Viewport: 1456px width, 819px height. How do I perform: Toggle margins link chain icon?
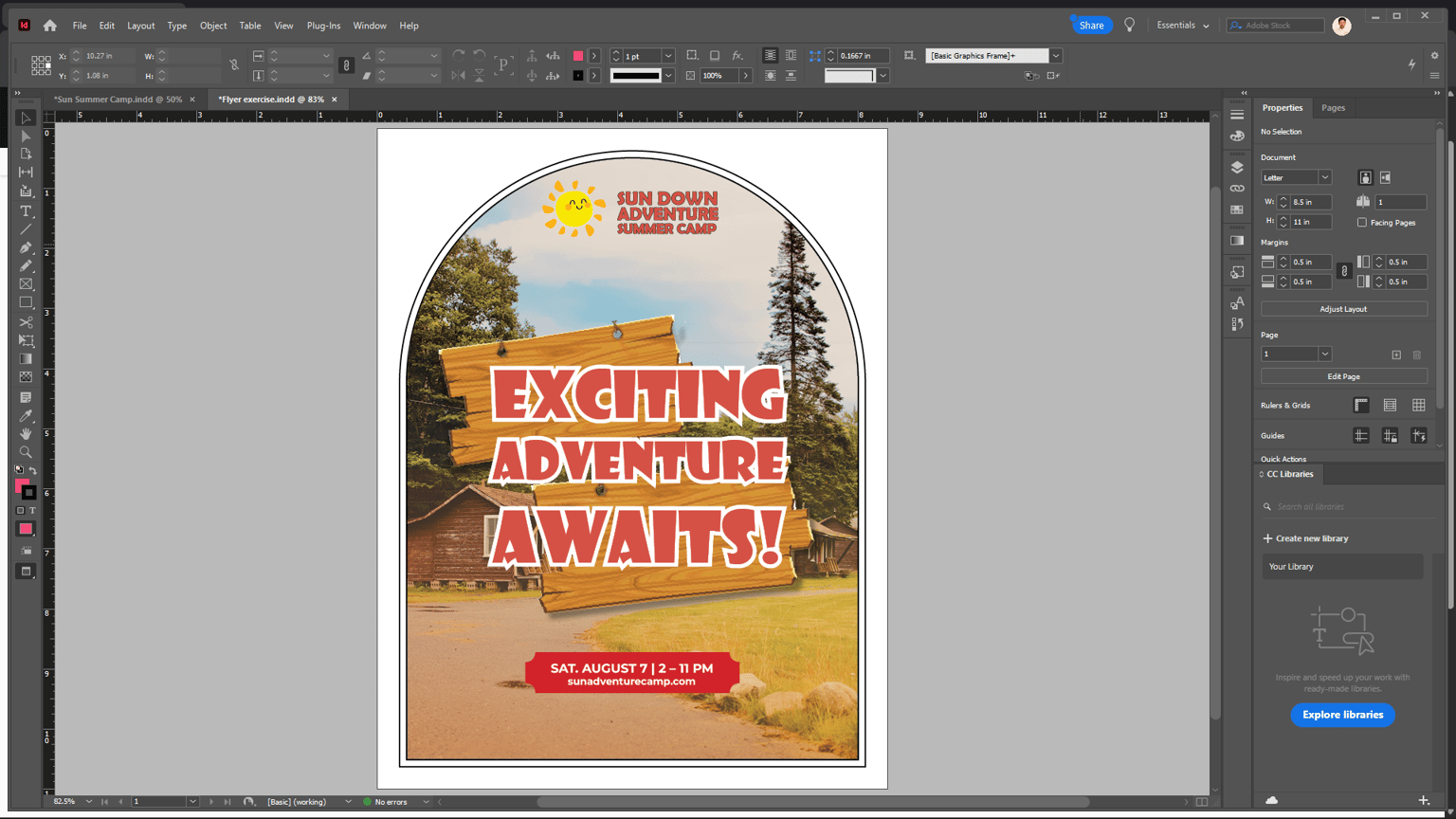[x=1343, y=271]
